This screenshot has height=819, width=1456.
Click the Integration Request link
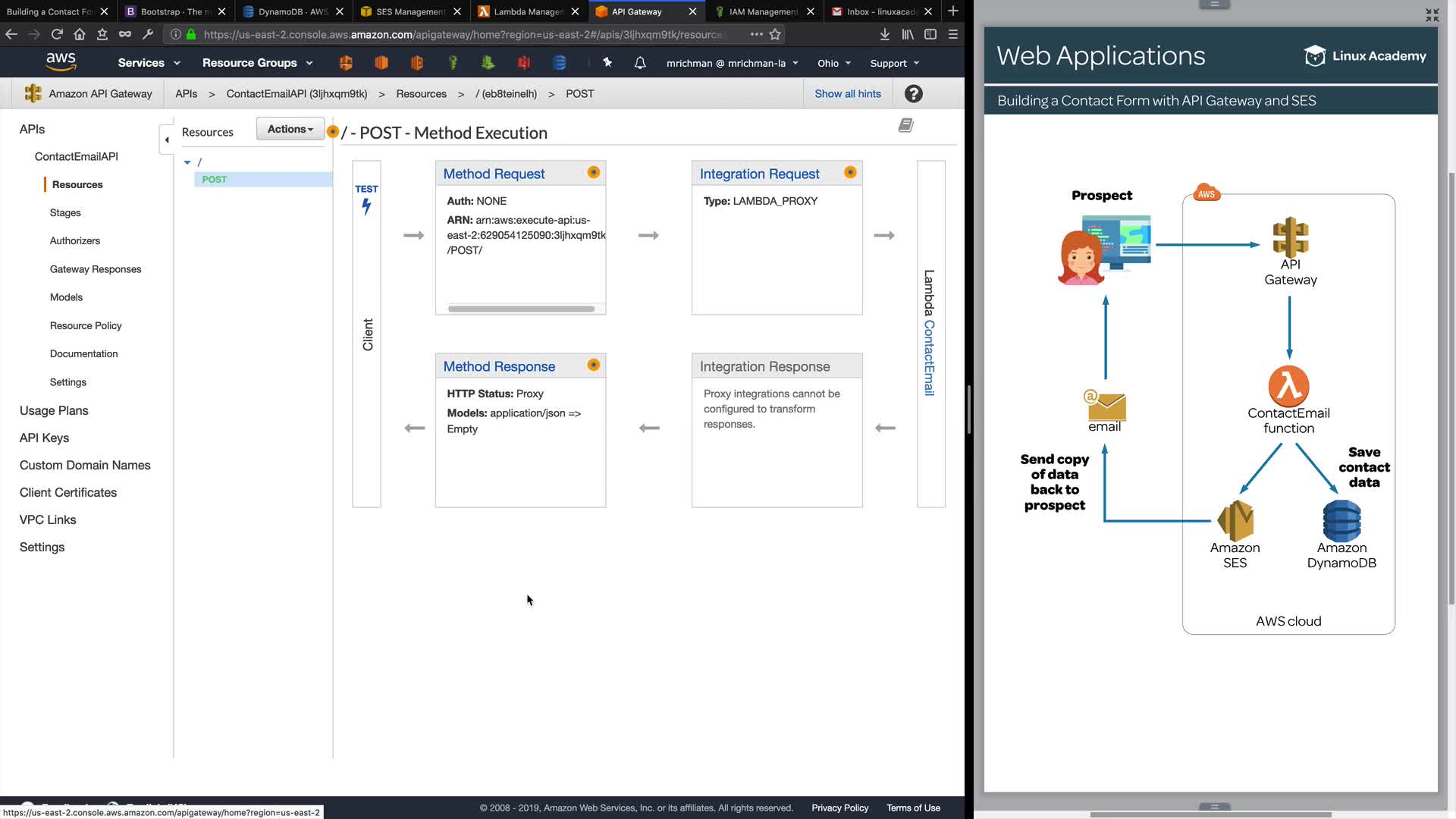pyautogui.click(x=759, y=174)
